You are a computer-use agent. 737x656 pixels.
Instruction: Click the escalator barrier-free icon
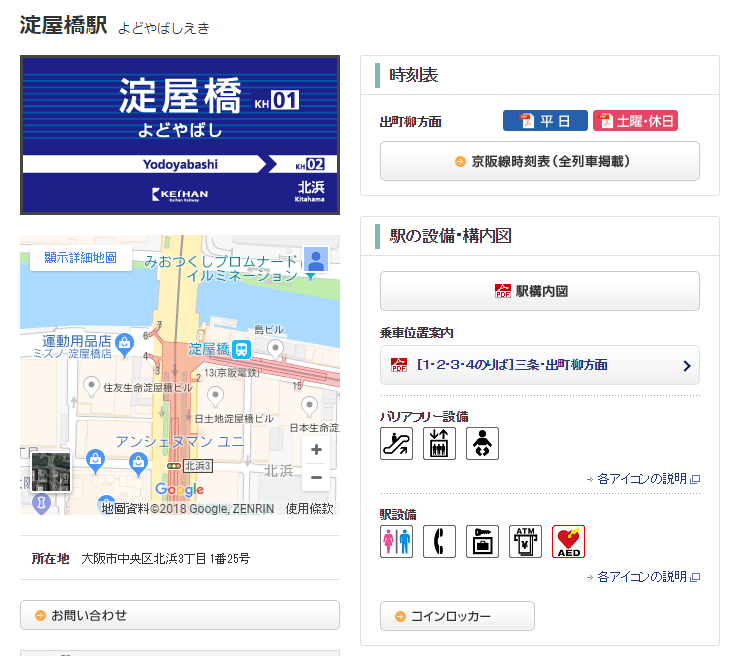pyautogui.click(x=396, y=443)
